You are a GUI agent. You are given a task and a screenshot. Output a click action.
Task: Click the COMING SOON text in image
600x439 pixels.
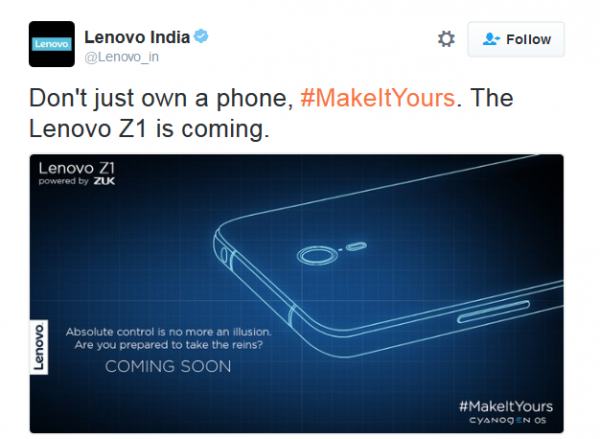tap(168, 366)
